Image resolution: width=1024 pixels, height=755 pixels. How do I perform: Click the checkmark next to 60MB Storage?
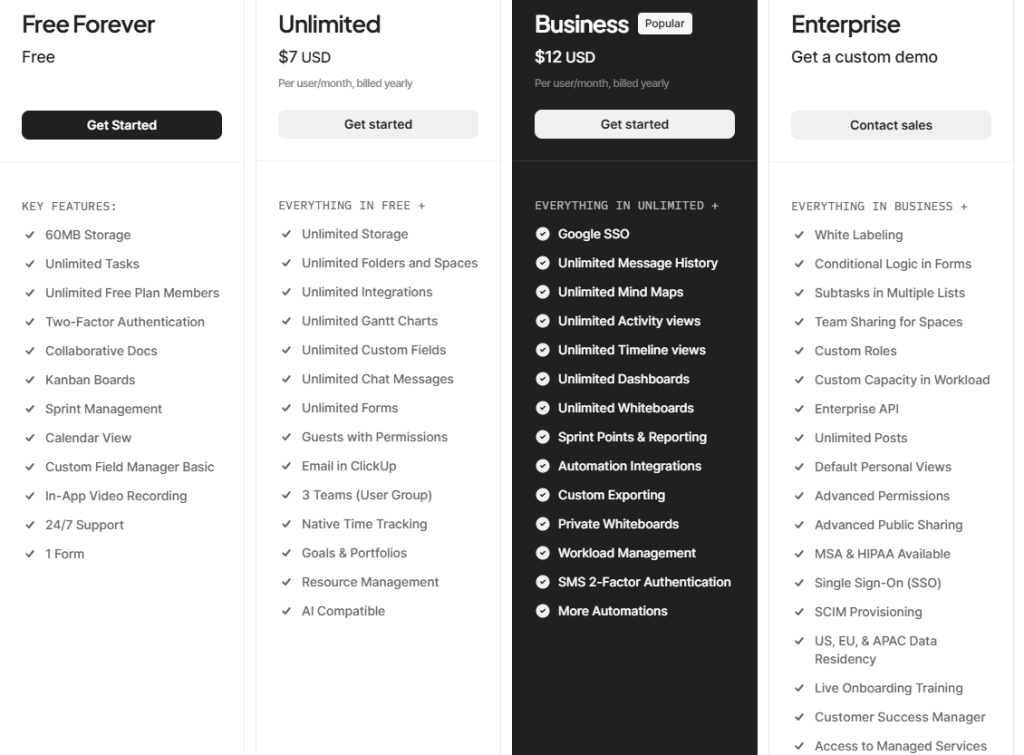(x=30, y=235)
